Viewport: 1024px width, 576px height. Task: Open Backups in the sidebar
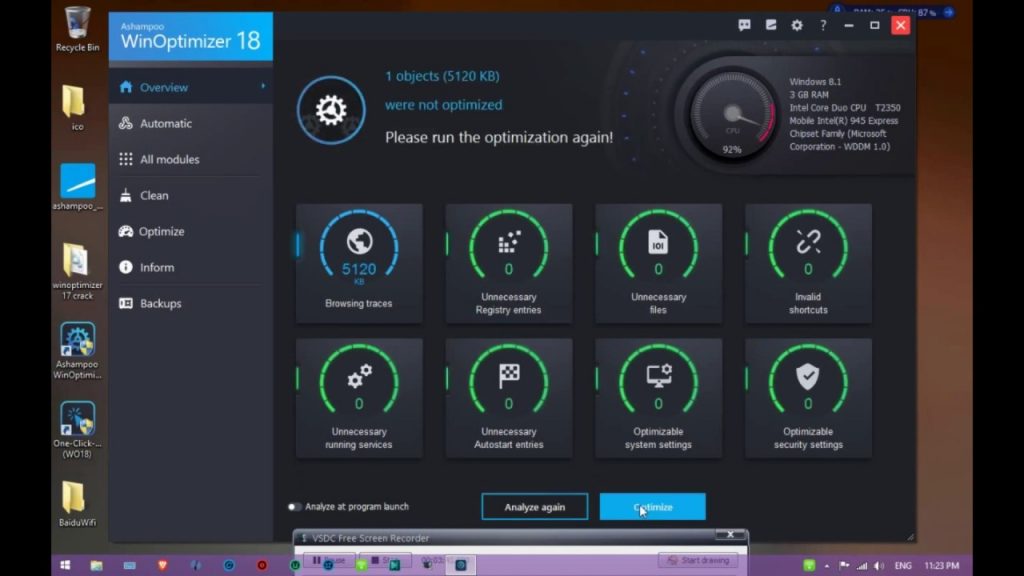click(191, 303)
